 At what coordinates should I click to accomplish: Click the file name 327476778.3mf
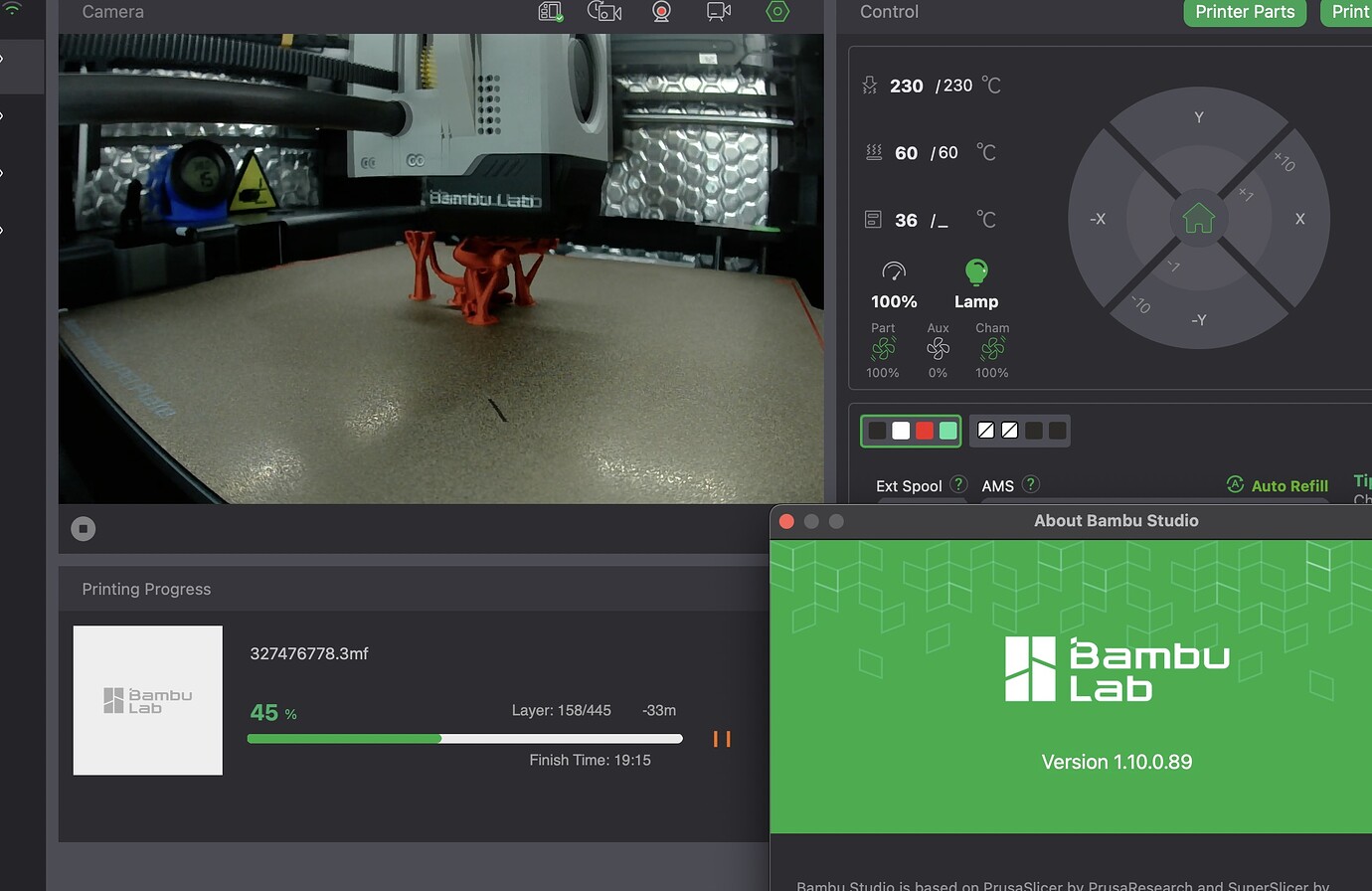tap(309, 653)
